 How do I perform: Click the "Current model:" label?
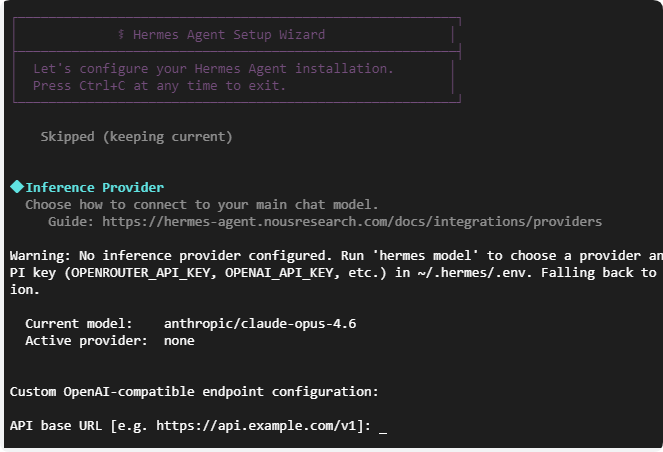[78, 323]
